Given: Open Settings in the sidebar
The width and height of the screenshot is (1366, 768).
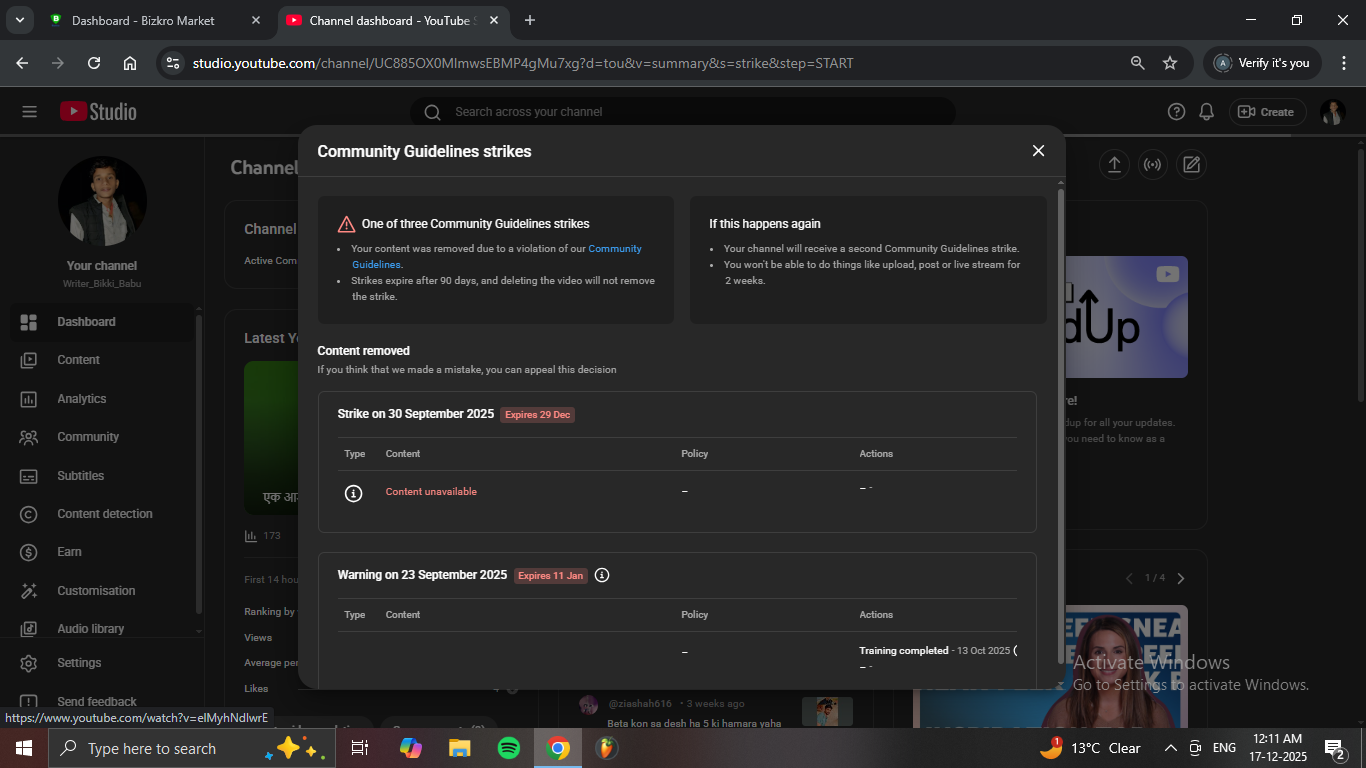Looking at the screenshot, I should pyautogui.click(x=79, y=663).
